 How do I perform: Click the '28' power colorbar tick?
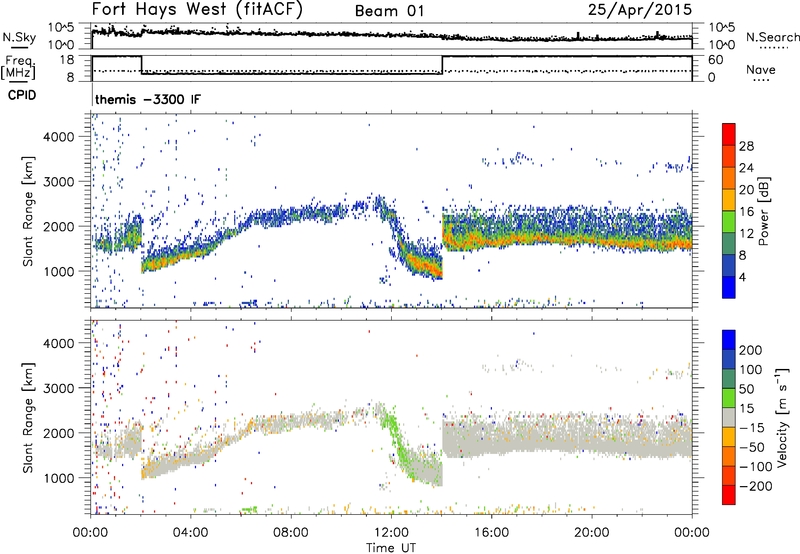(x=746, y=146)
